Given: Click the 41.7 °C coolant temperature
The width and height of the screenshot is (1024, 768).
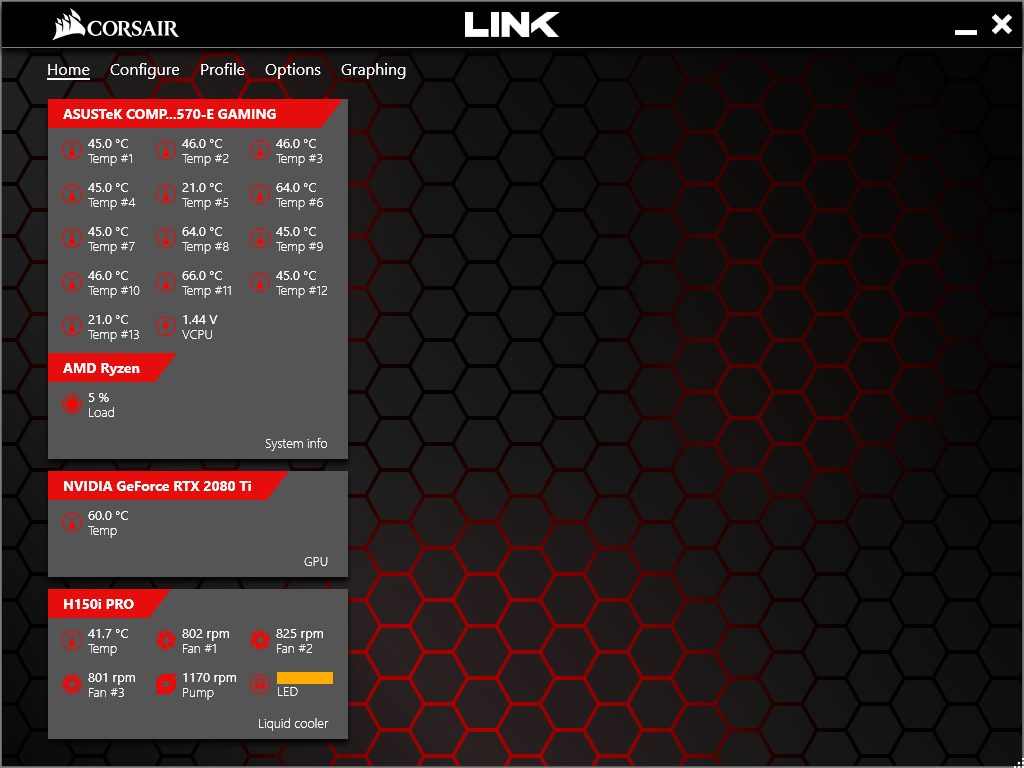Looking at the screenshot, I should 108,633.
